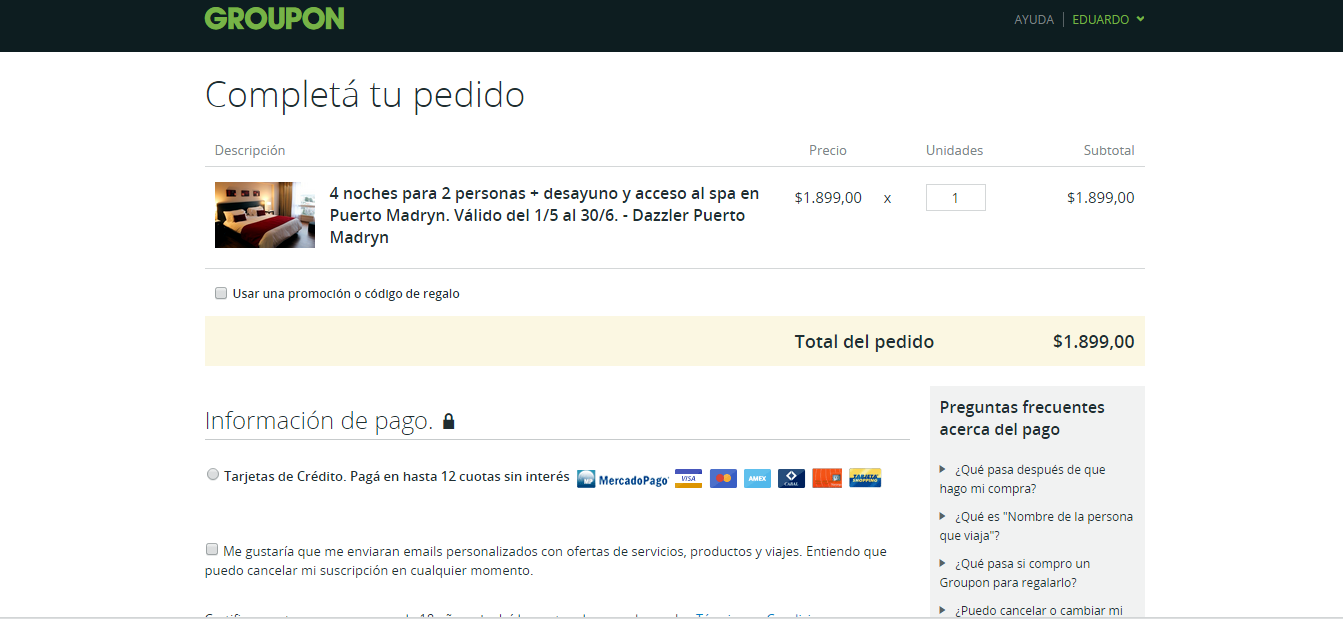Viewport: 1343px width, 619px height.
Task: Open the AYUDA link in the header
Action: [1033, 19]
